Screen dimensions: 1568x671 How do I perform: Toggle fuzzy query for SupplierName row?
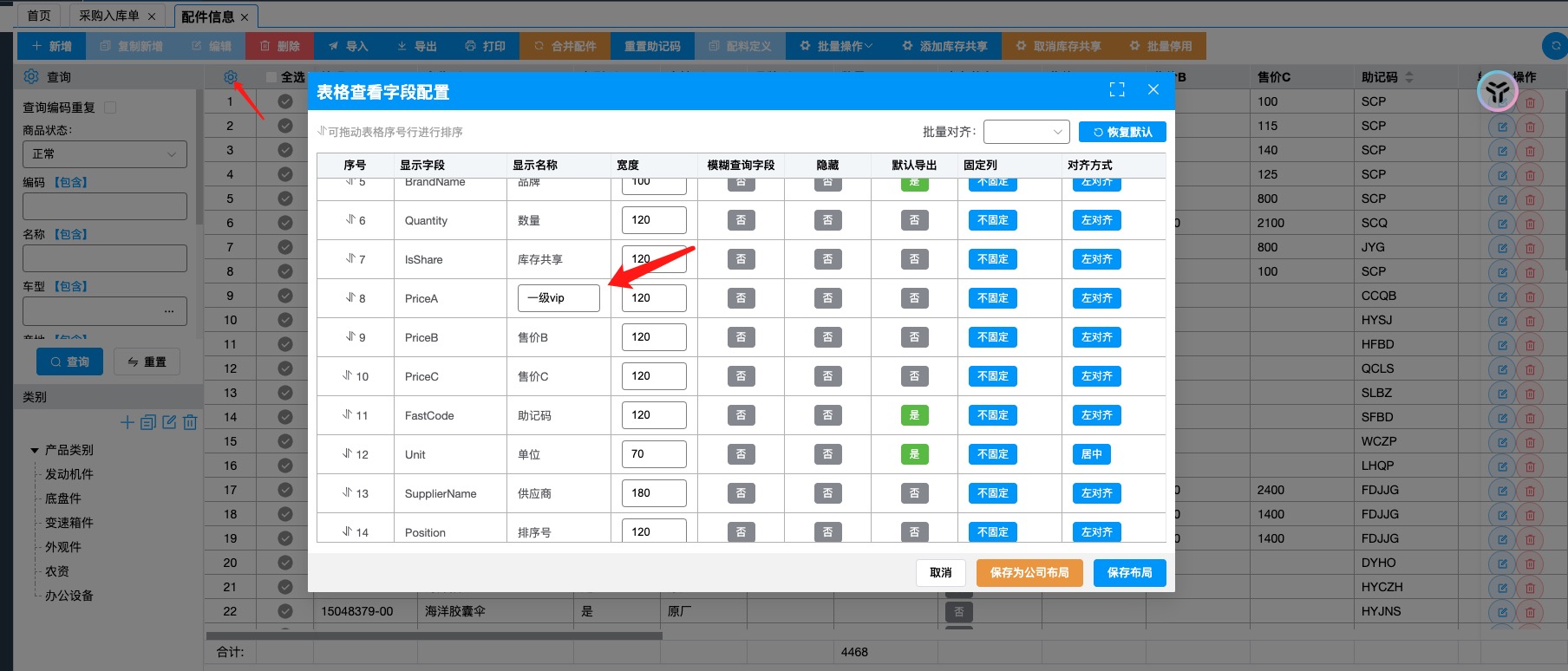tap(741, 493)
